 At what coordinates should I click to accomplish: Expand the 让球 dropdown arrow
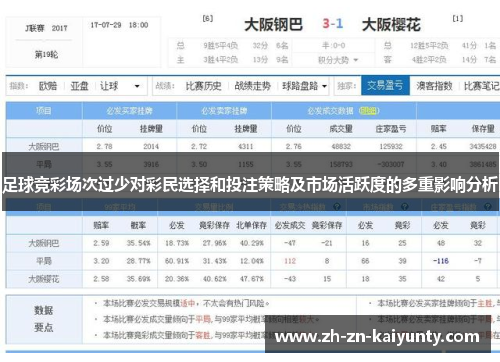click(x=137, y=86)
